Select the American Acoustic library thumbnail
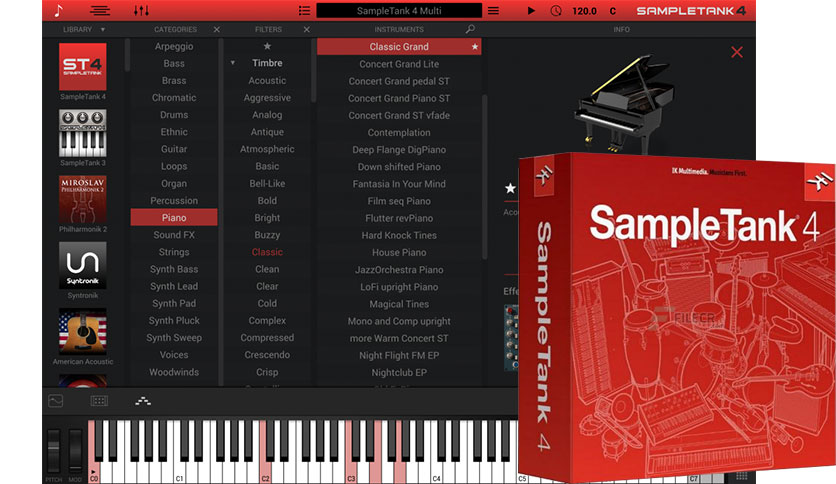The height and width of the screenshot is (484, 836). [83, 331]
